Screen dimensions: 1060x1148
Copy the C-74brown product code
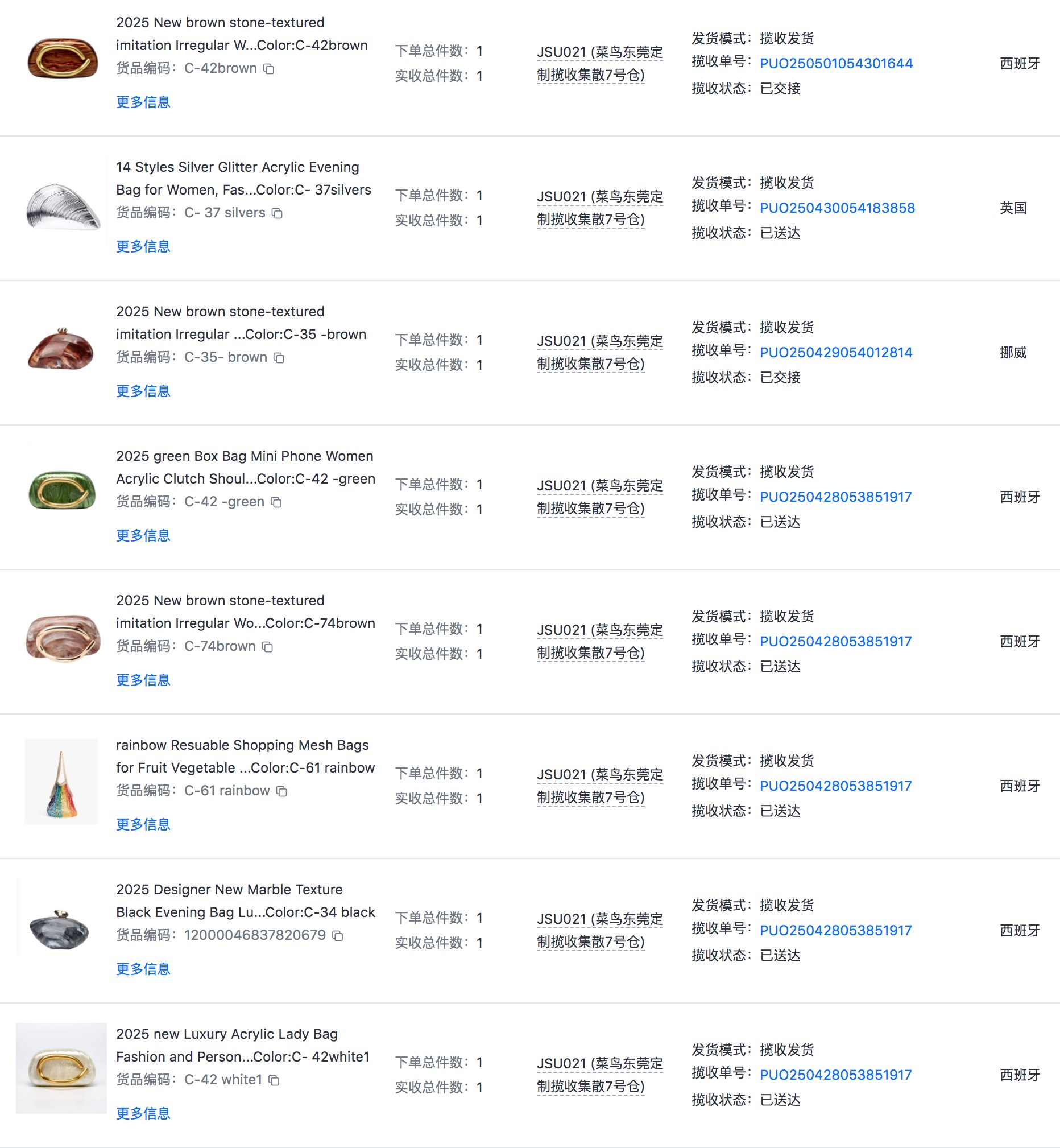tap(267, 647)
